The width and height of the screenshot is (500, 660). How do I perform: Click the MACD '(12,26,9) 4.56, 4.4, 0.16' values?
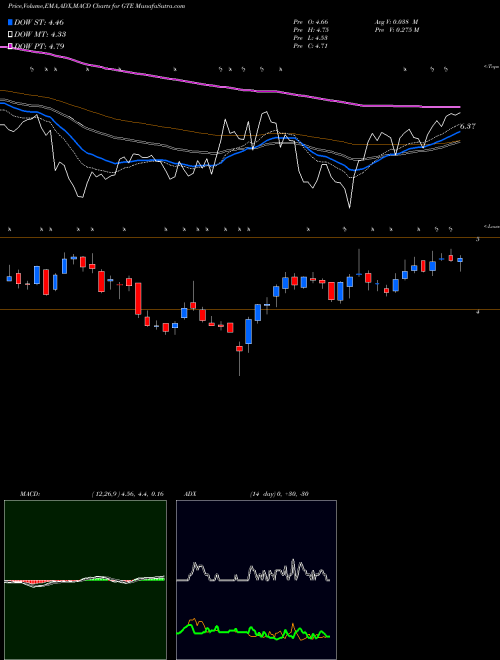[127, 494]
